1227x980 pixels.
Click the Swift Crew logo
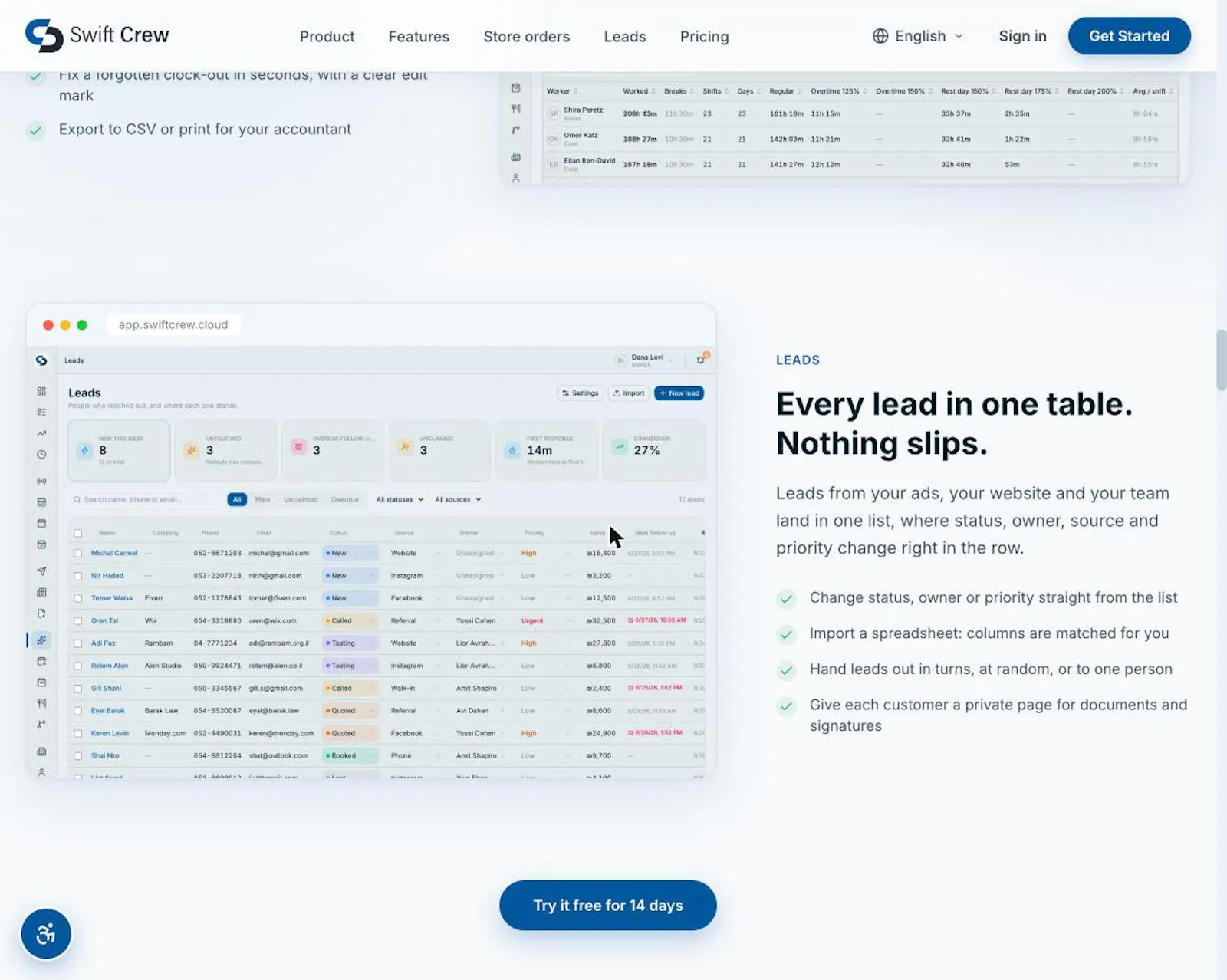(97, 35)
